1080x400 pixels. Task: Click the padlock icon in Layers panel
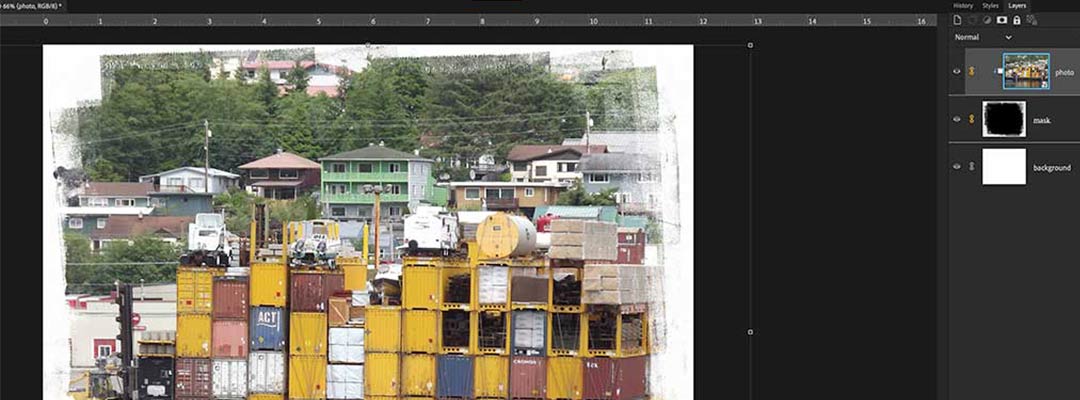pos(1017,20)
